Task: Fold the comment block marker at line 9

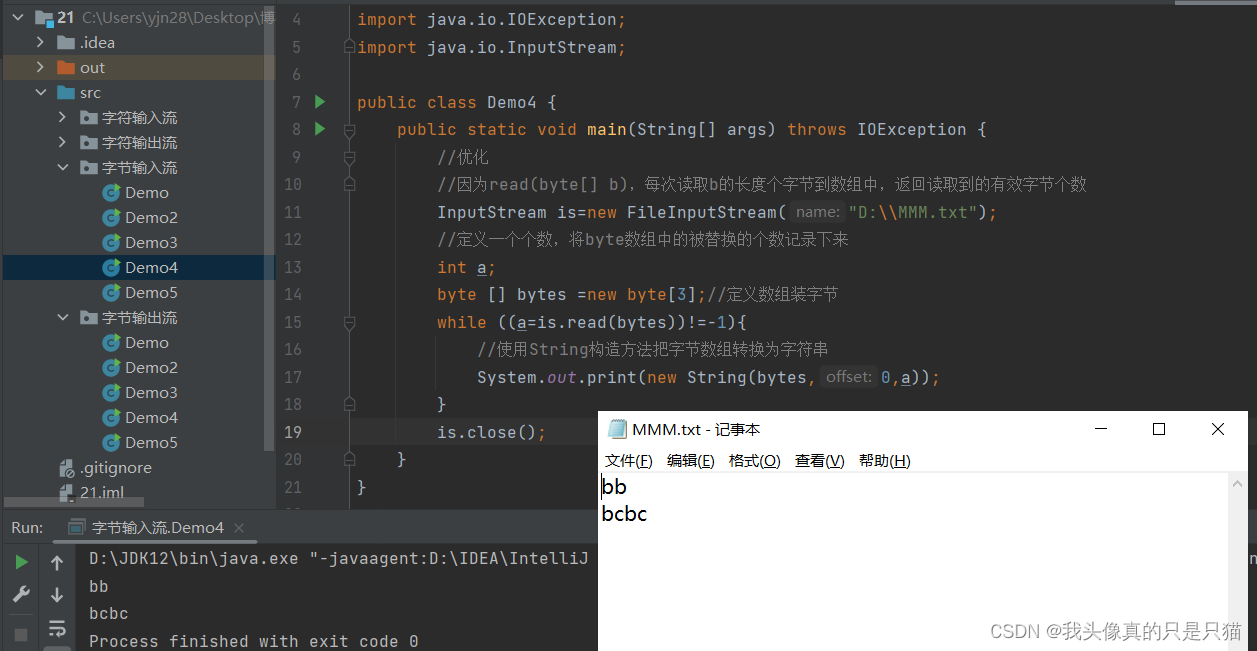Action: point(349,157)
